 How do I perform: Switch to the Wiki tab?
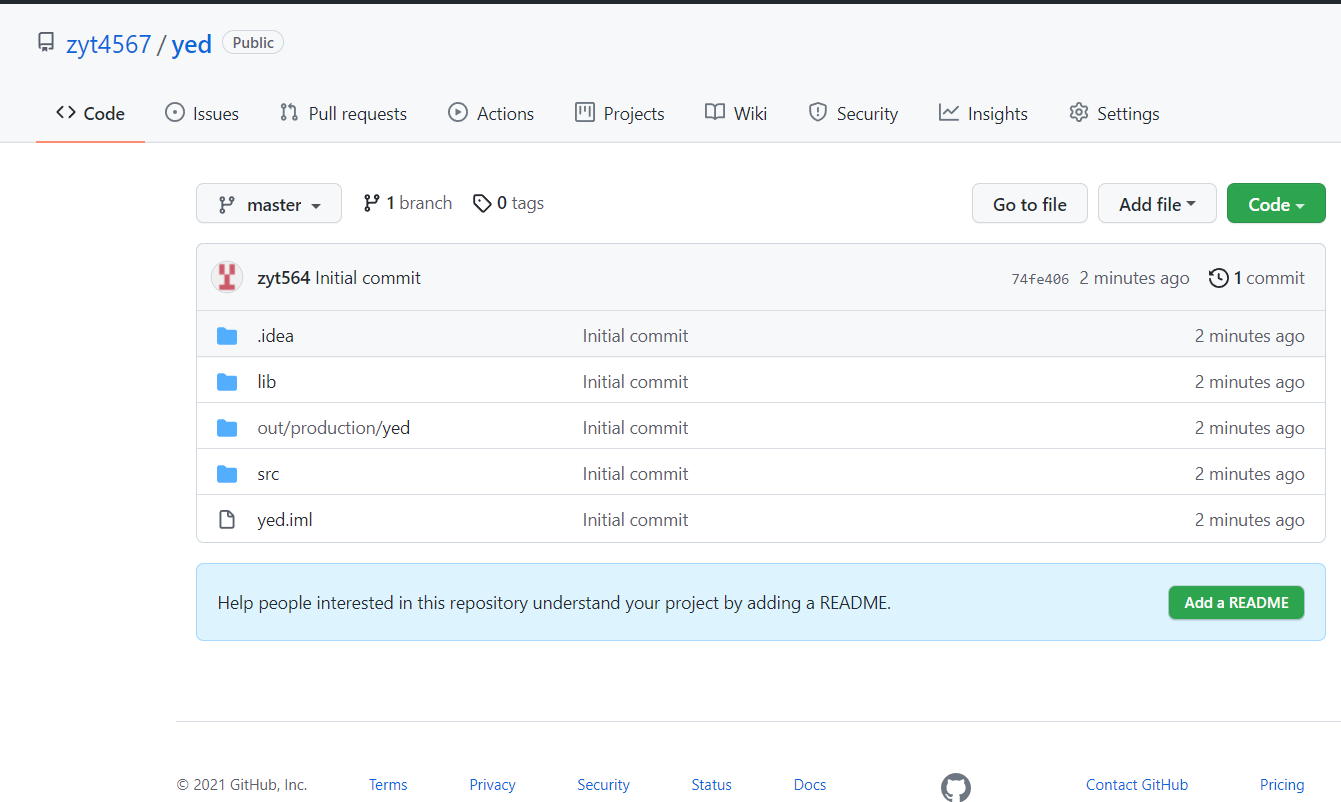tap(736, 113)
